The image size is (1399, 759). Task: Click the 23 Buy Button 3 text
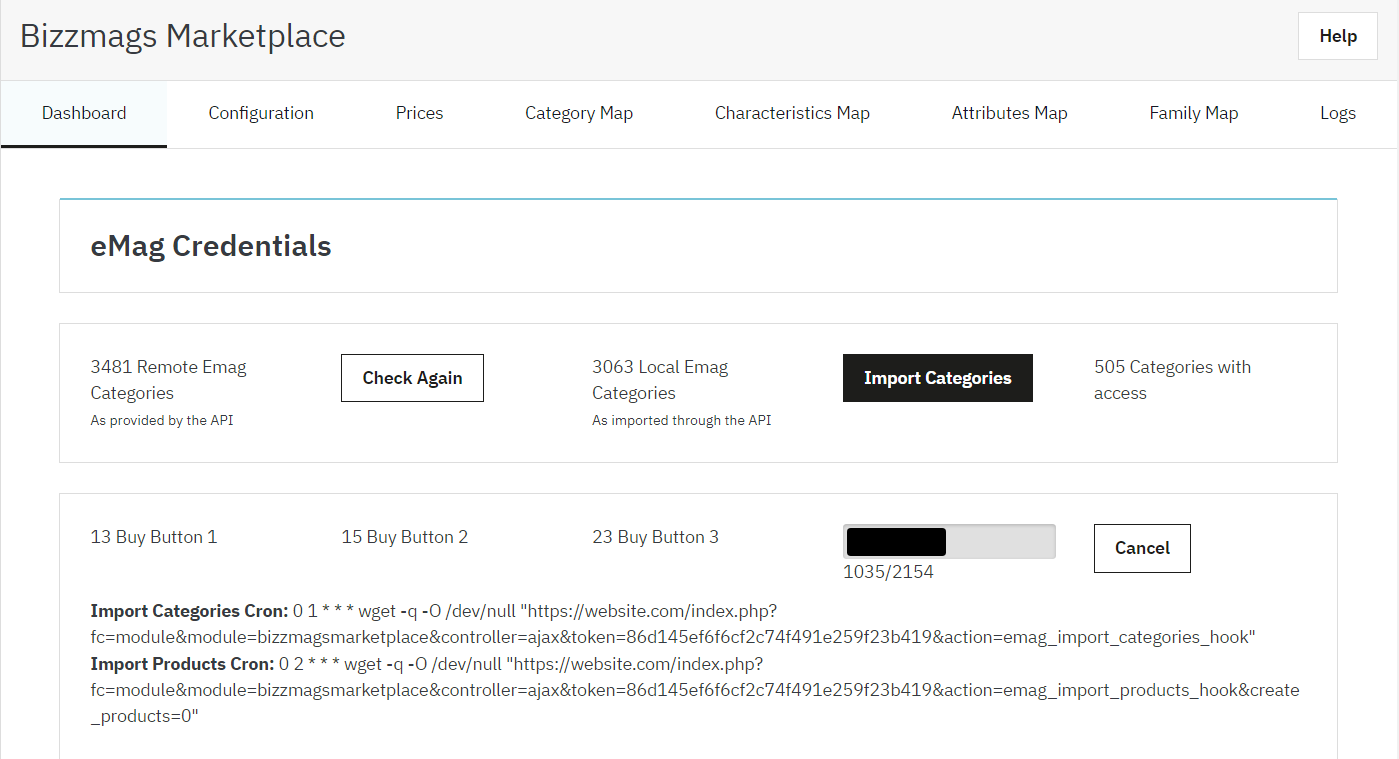point(656,537)
